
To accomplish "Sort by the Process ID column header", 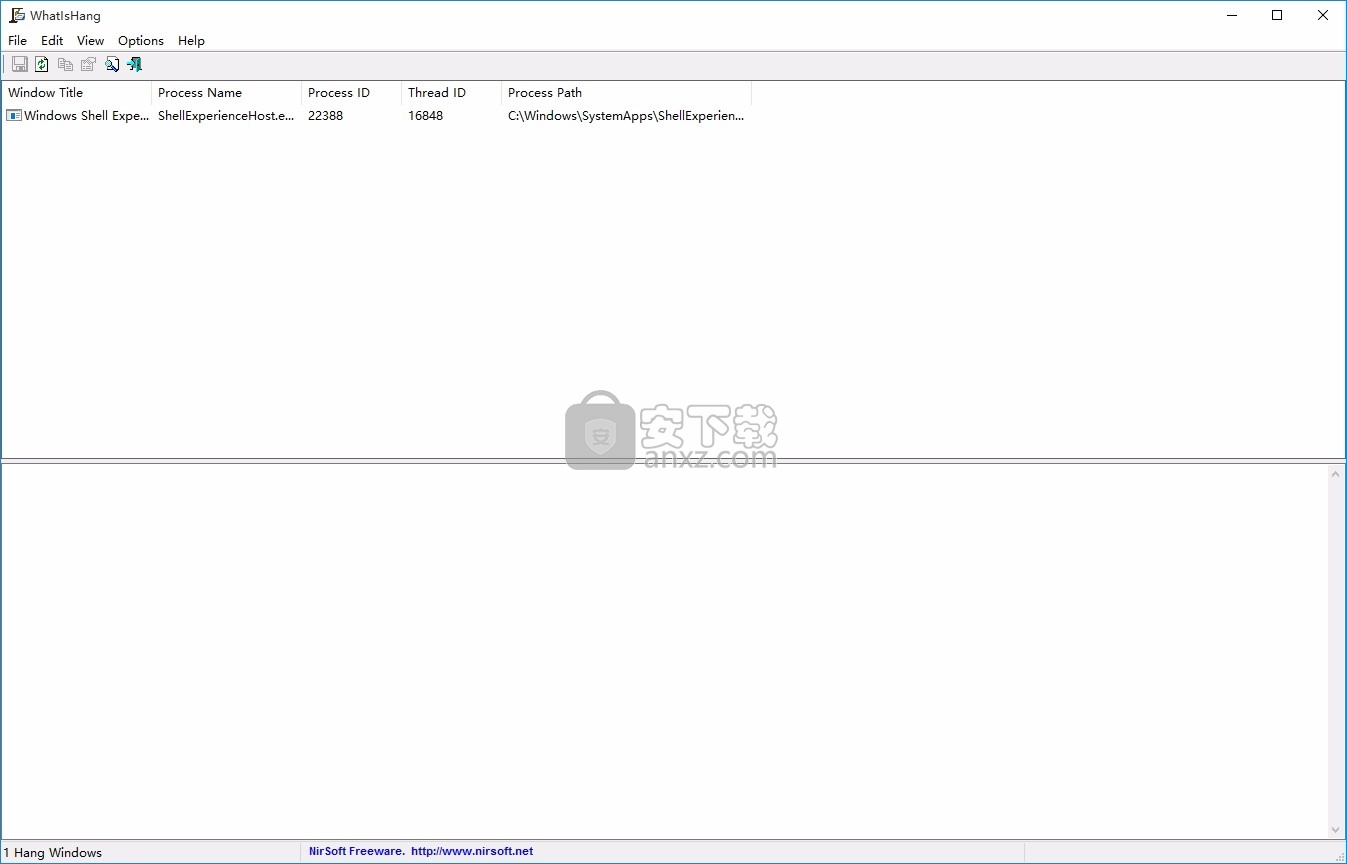I will (352, 93).
